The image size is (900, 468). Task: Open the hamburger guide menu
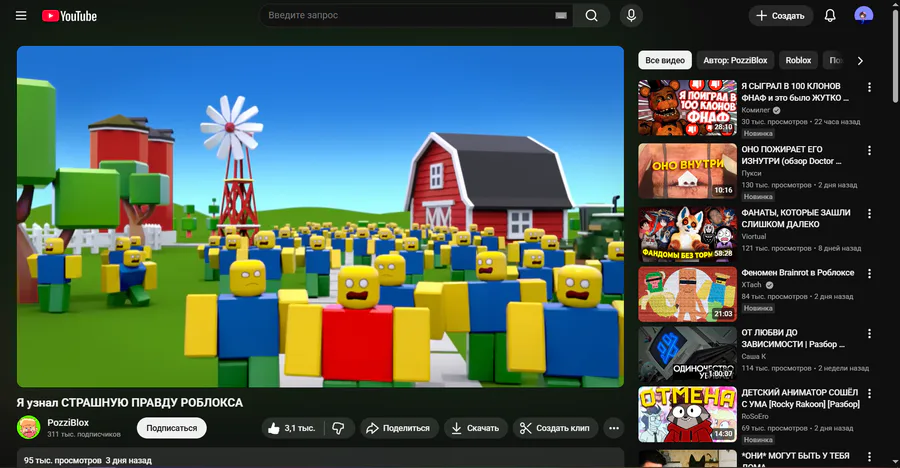coord(21,16)
